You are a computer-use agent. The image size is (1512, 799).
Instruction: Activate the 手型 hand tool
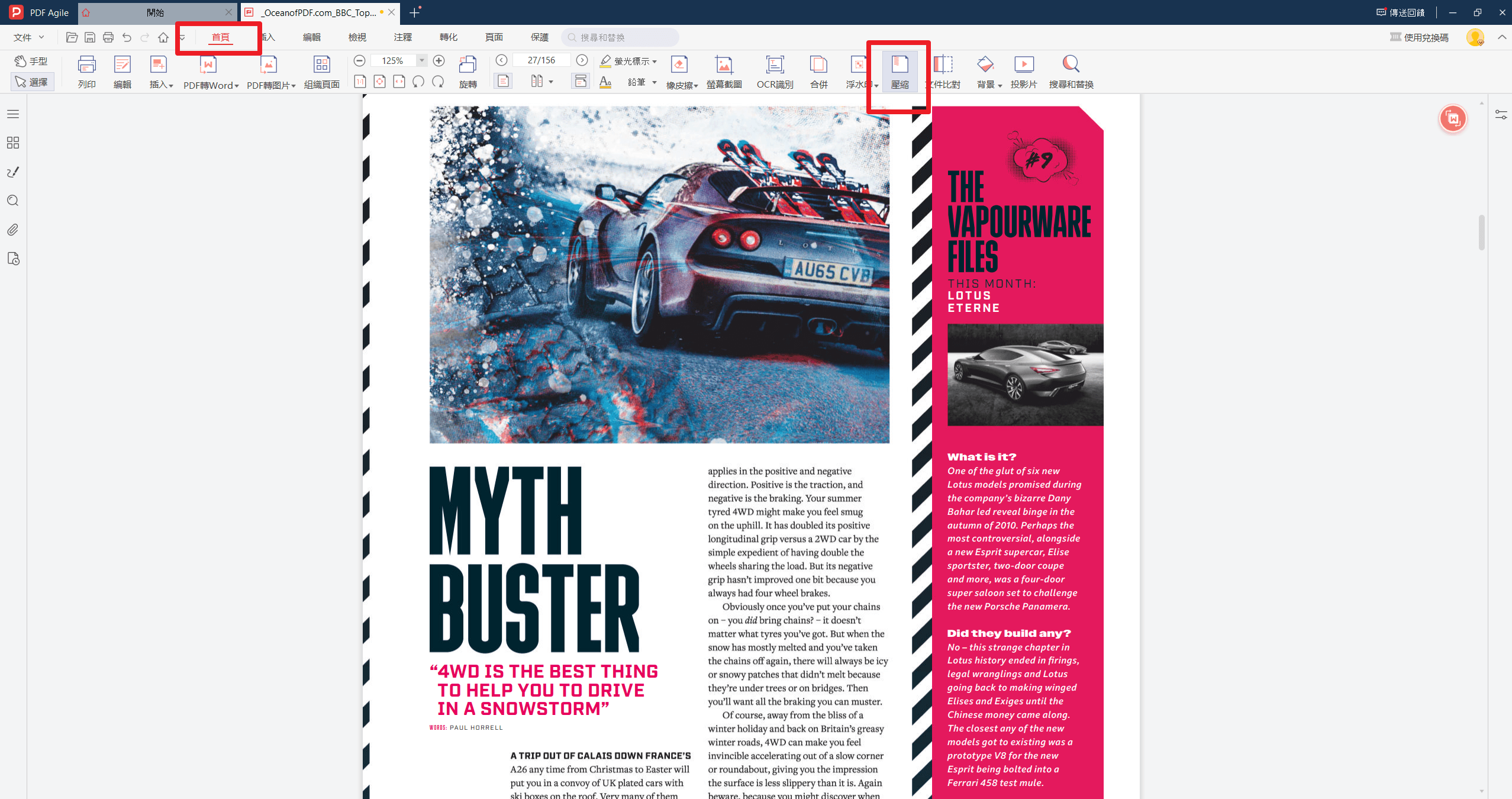[x=31, y=61]
